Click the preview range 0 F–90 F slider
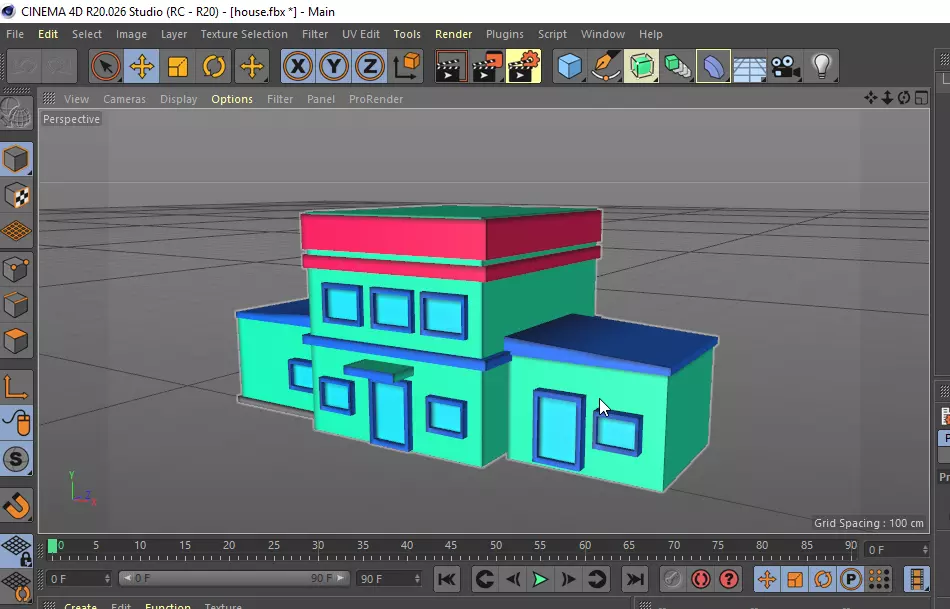The height and width of the screenshot is (609, 950). point(233,578)
